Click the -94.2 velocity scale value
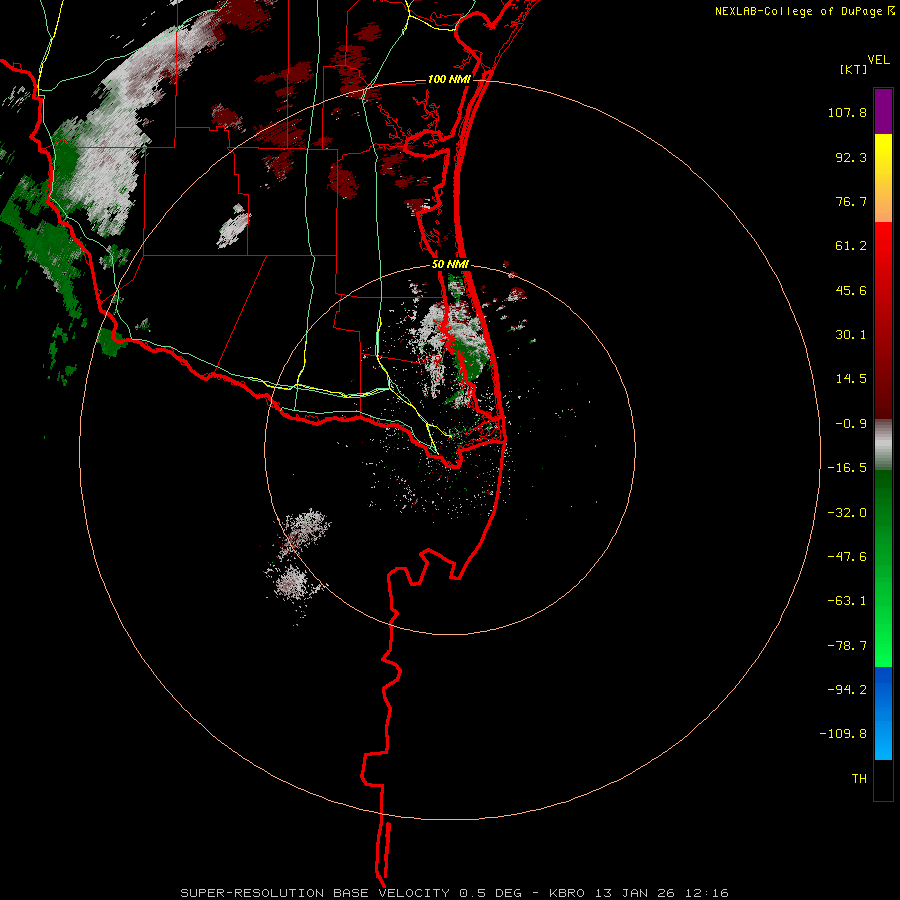The image size is (900, 900). coord(847,689)
